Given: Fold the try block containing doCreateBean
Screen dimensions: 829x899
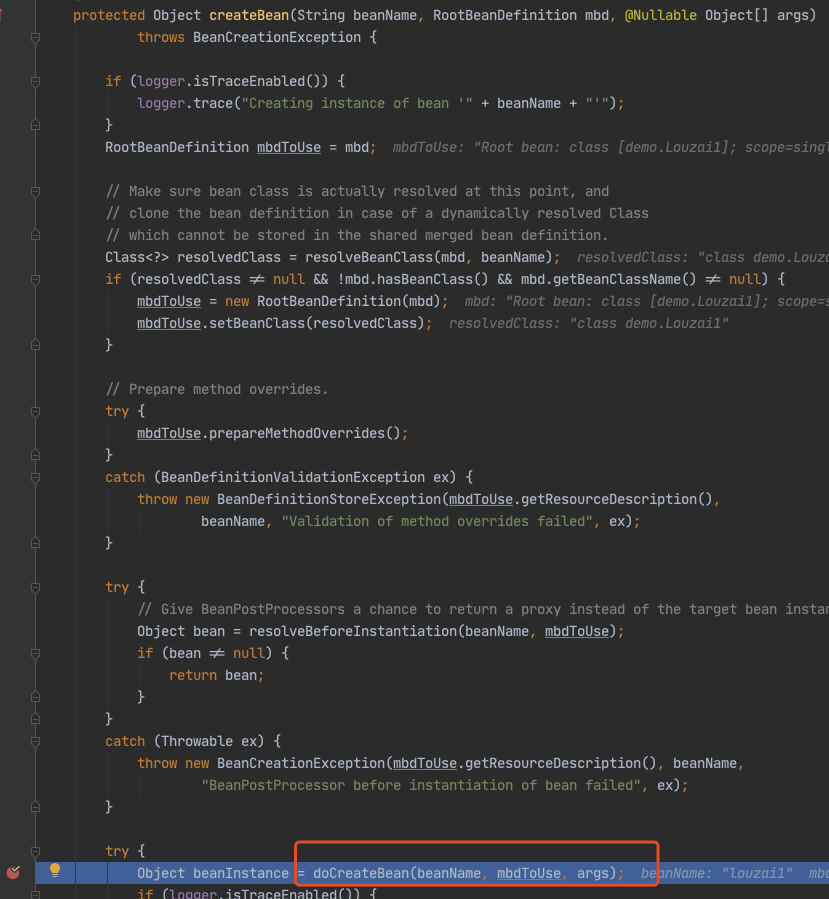Looking at the screenshot, I should 36,851.
